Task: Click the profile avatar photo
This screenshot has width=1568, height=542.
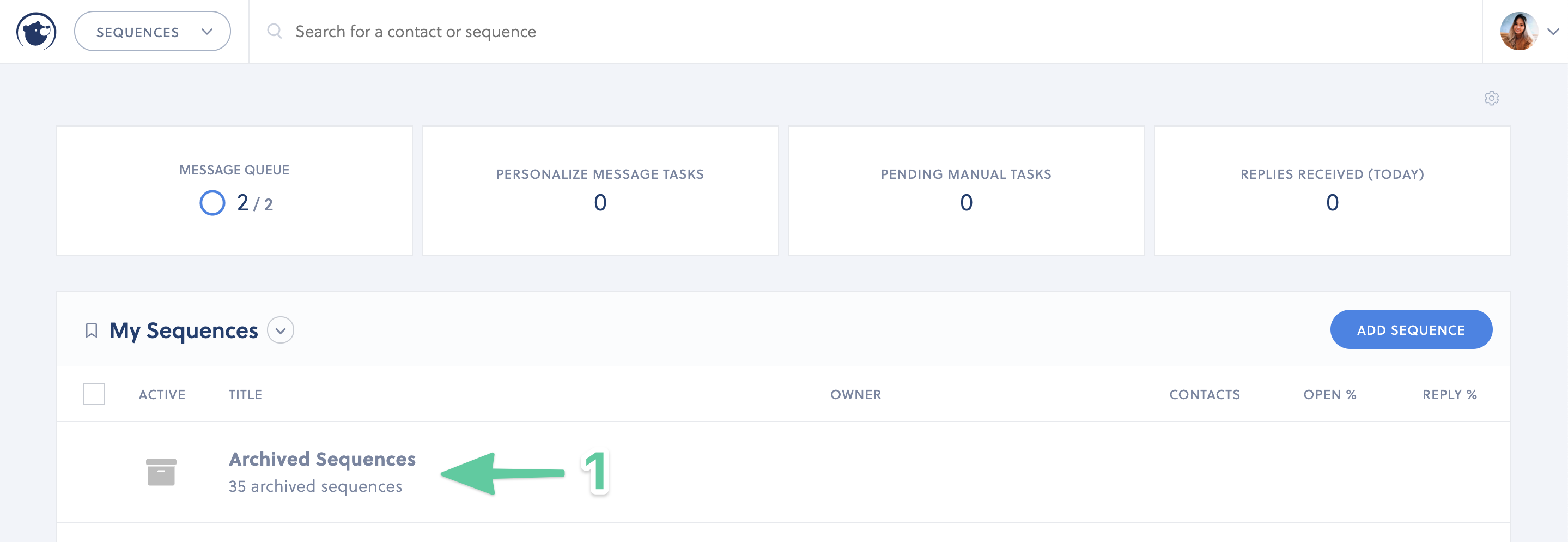Action: click(x=1520, y=31)
